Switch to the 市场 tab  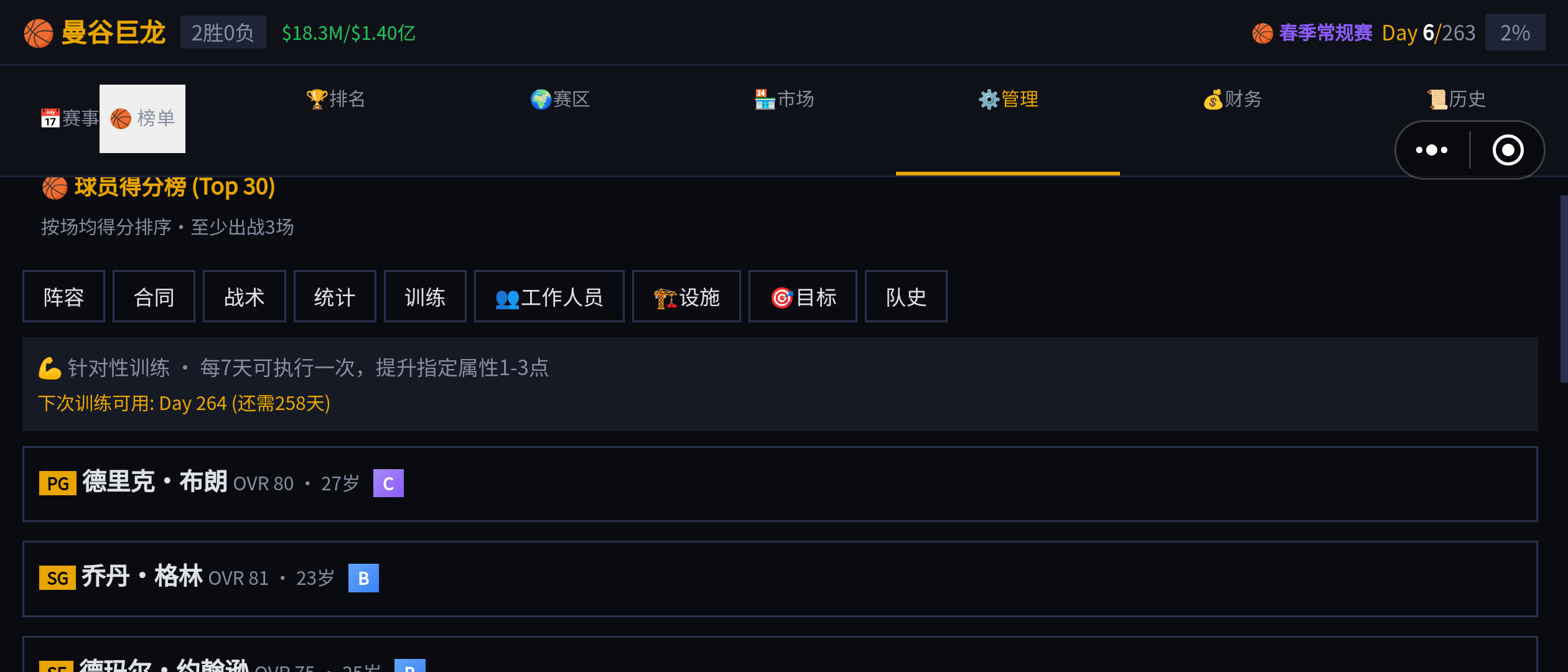[x=784, y=99]
